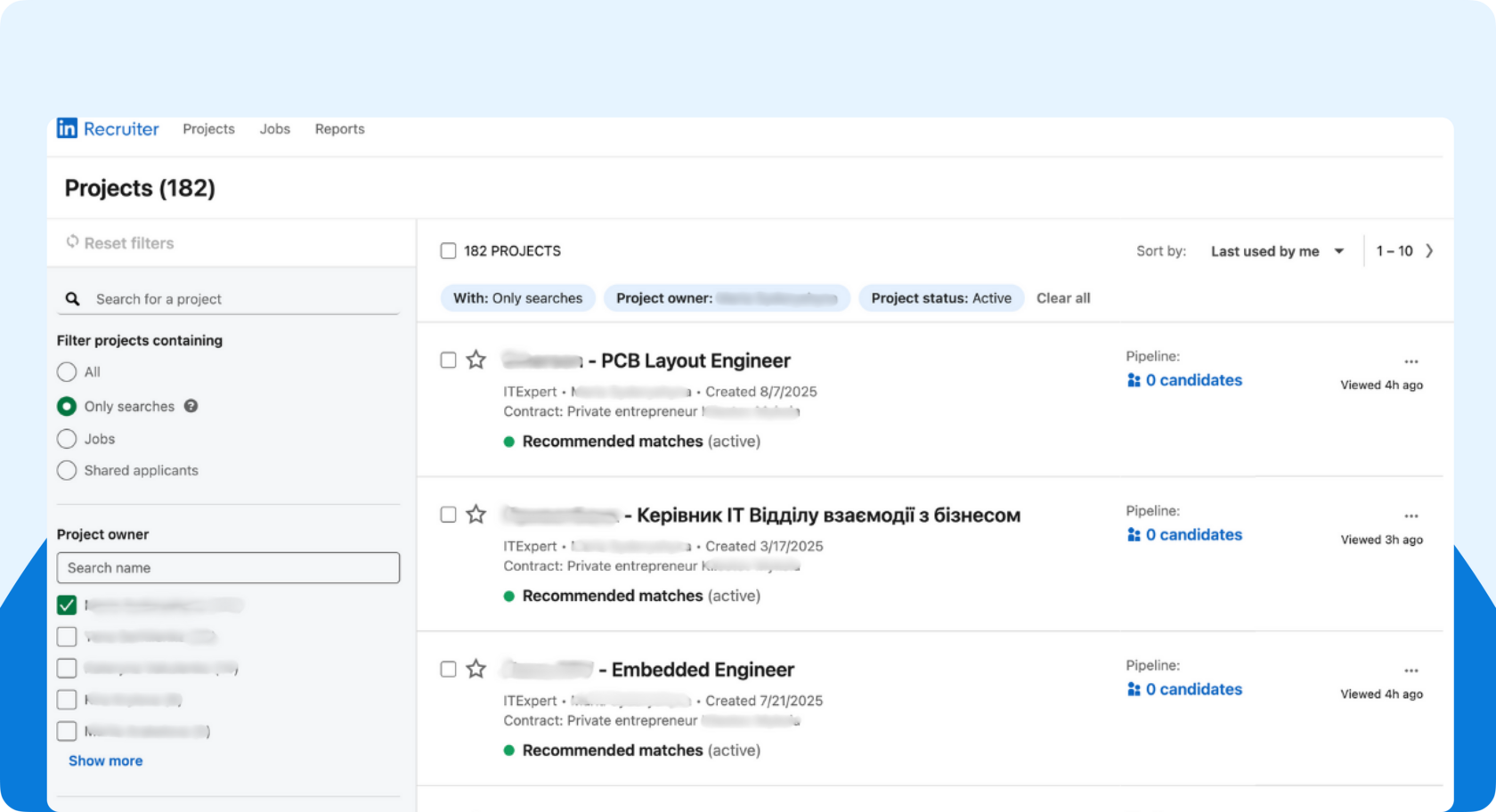Screen dimensions: 1496x812
Task: Open the Projects menu
Action: (208, 129)
